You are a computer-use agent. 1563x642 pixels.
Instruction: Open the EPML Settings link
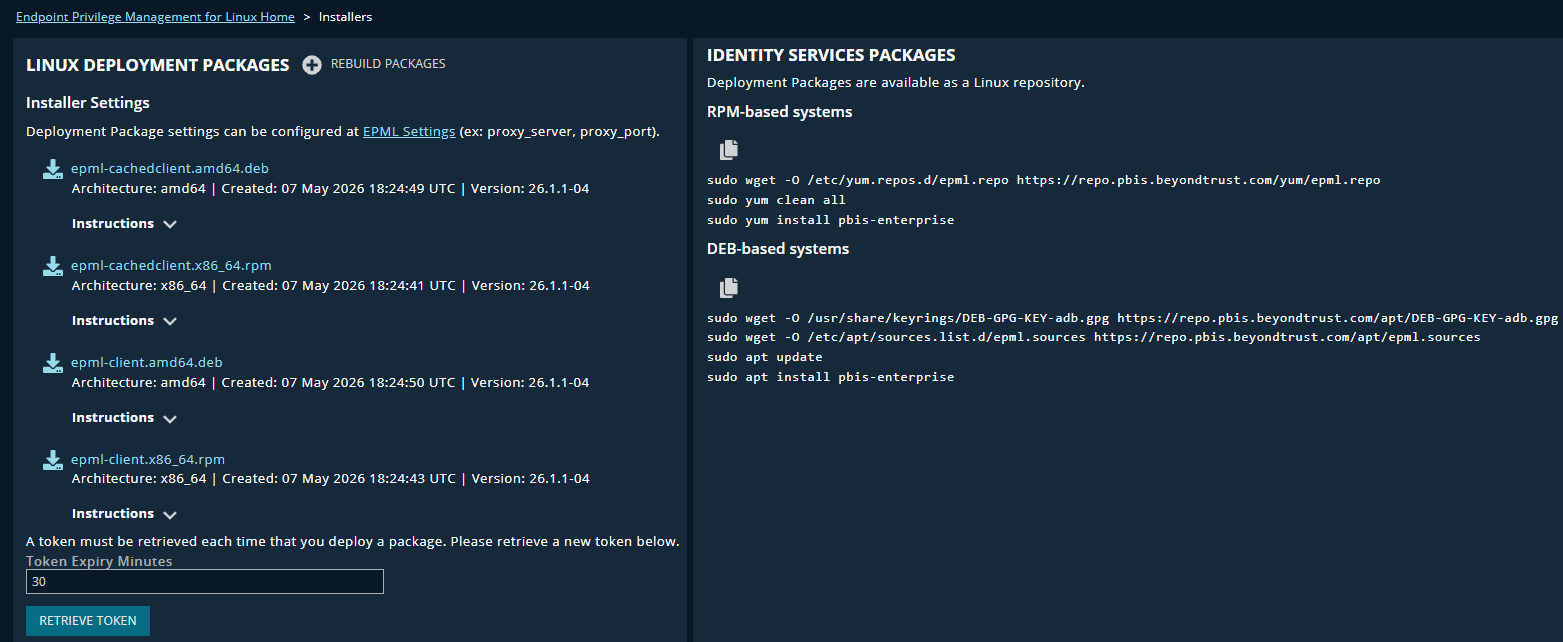point(409,131)
